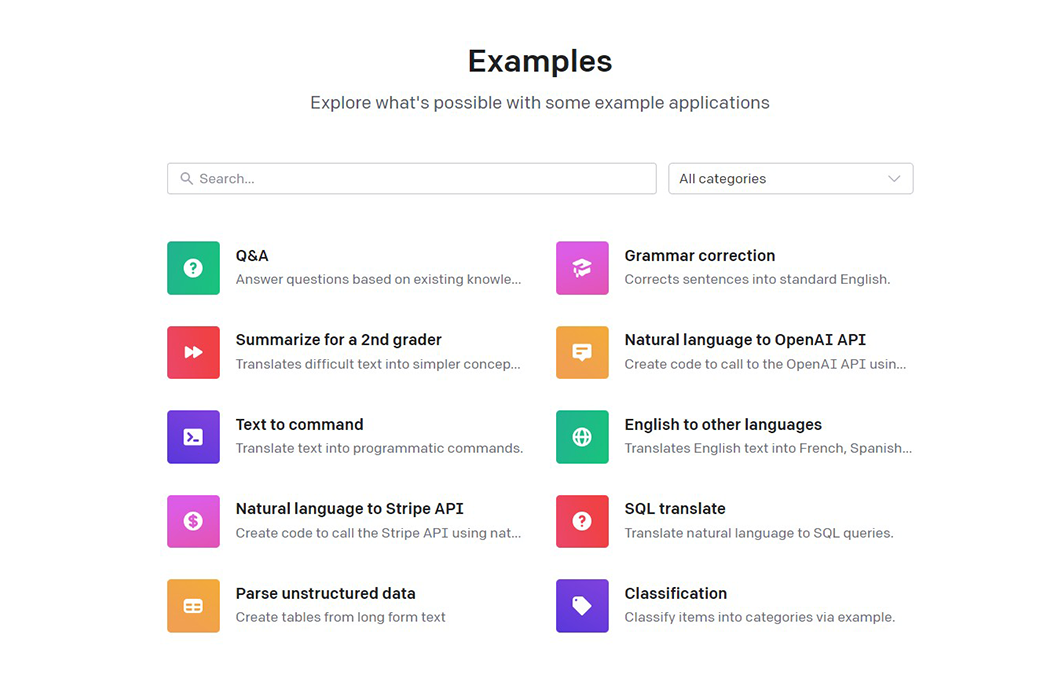Click the Parse unstructured data title
1060x685 pixels.
[x=325, y=594]
